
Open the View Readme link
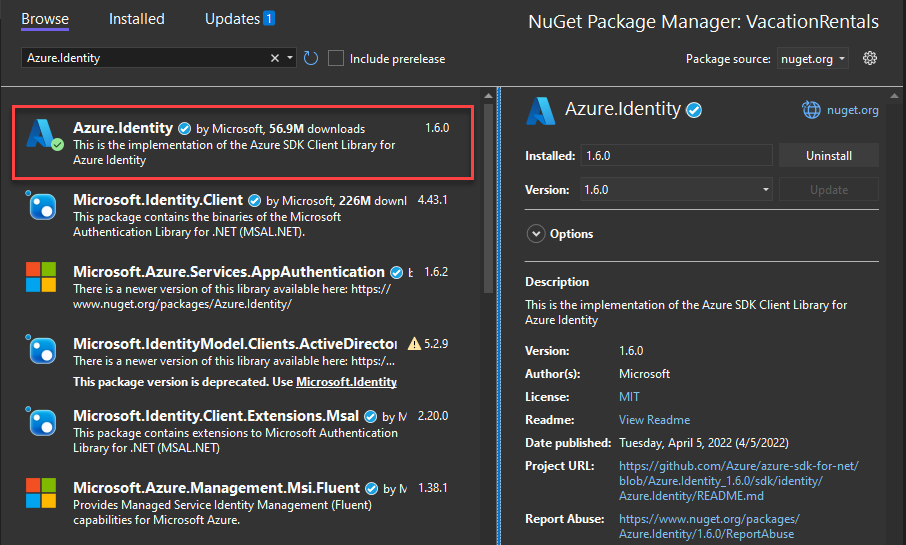(x=654, y=420)
